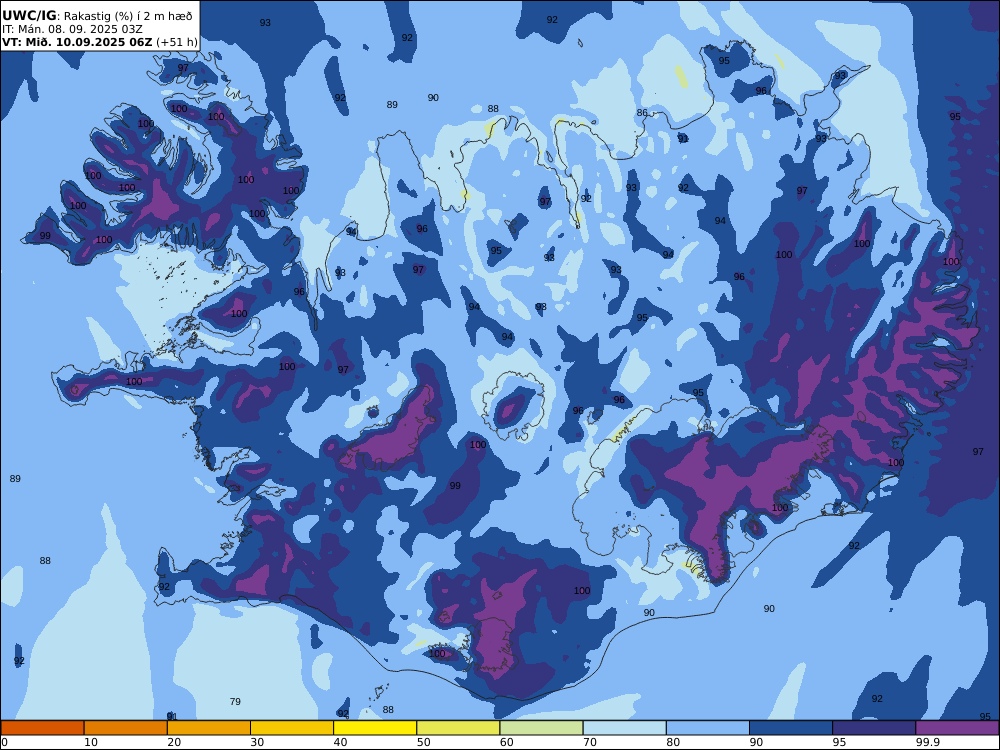Click the legend tick label '80'
Screen dimensions: 1000x750
pyautogui.click(x=673, y=742)
